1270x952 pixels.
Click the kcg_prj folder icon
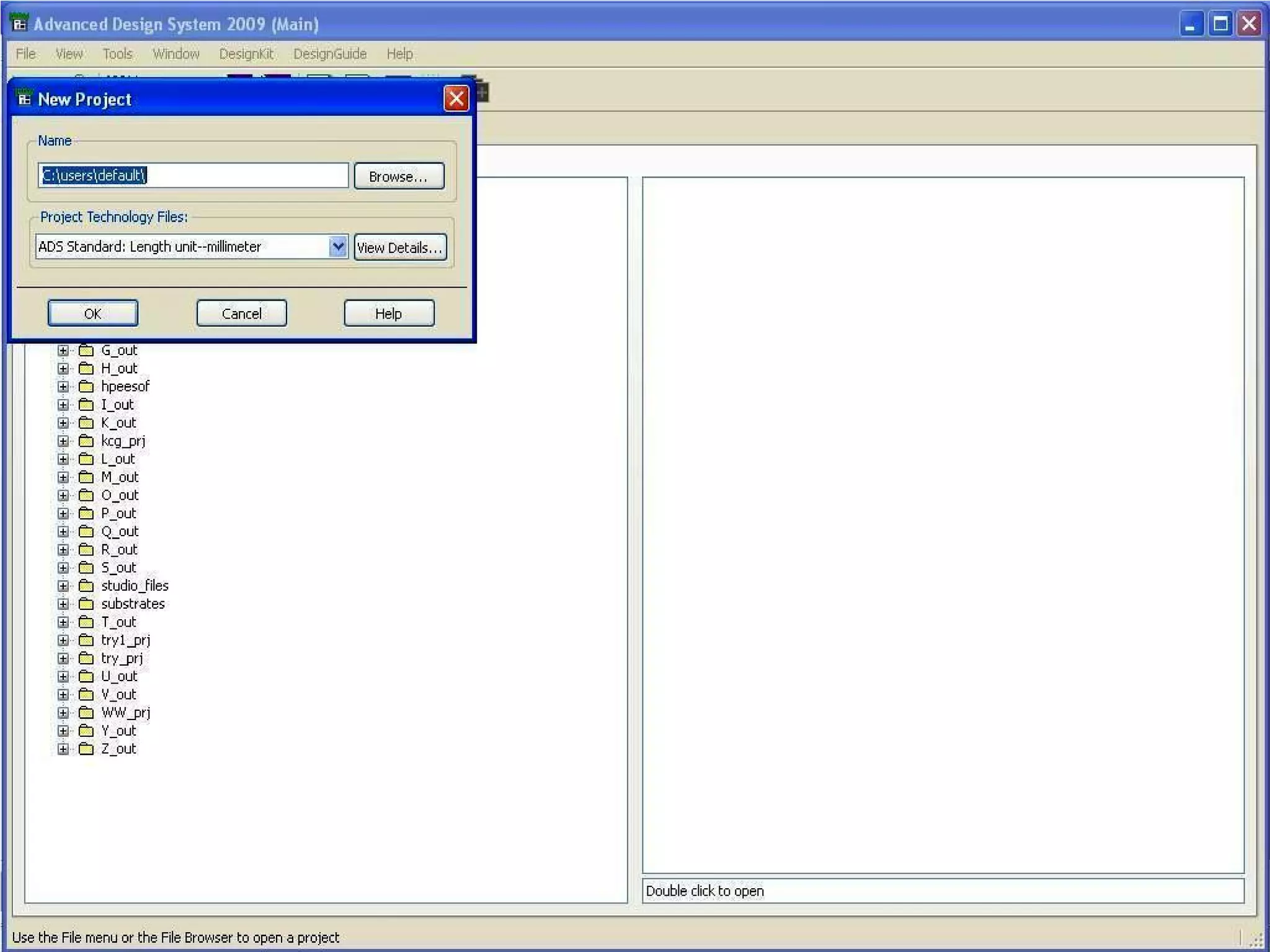click(x=86, y=441)
